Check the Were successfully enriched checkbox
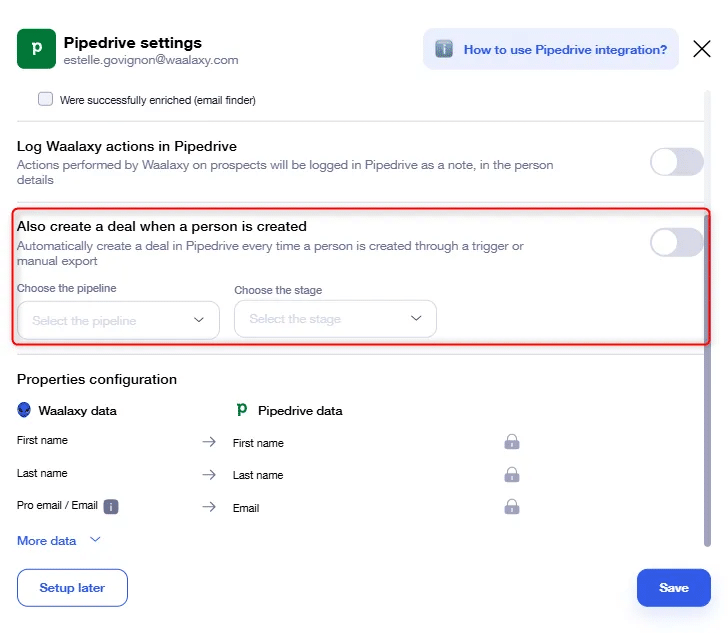Viewport: 728px width, 633px height. 46,99
